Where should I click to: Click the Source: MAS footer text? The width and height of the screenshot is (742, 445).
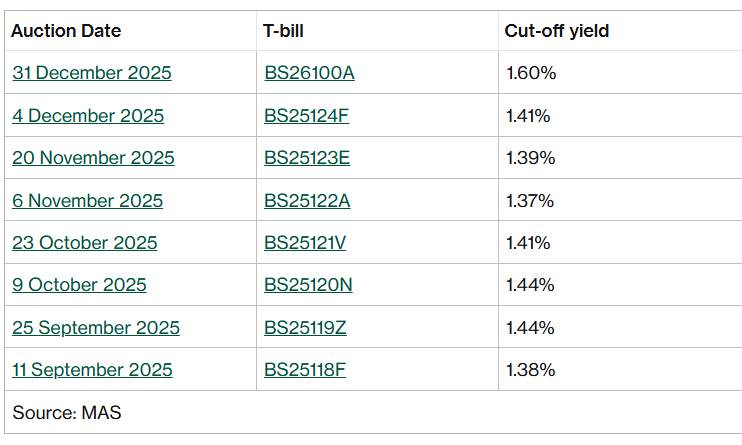(x=67, y=412)
